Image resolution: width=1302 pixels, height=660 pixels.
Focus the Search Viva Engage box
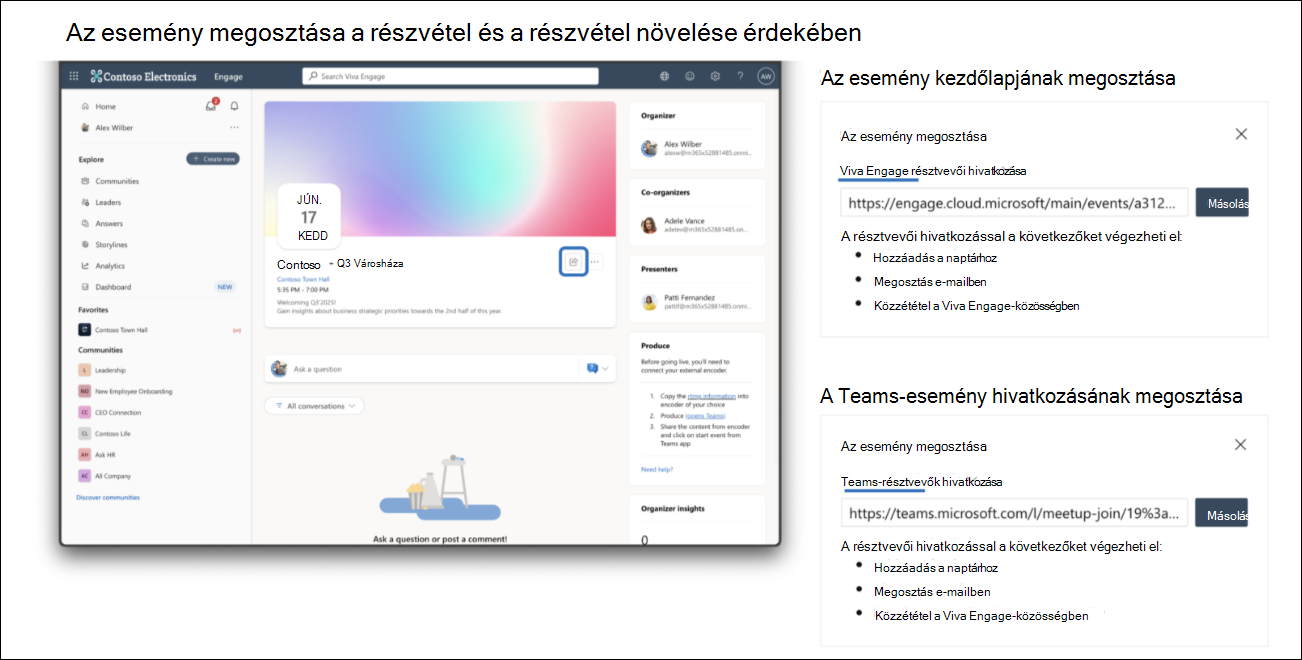click(450, 76)
